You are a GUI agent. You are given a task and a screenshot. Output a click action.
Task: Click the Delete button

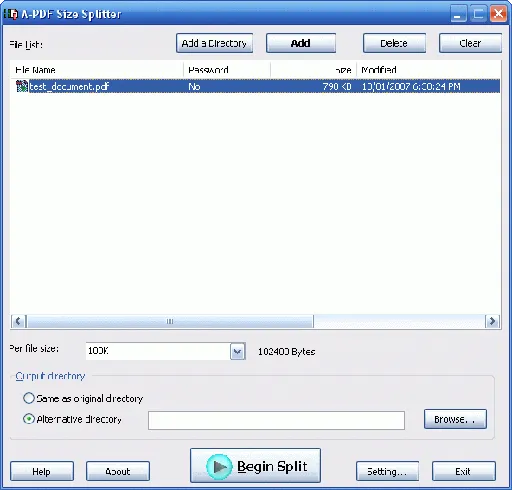coord(394,43)
